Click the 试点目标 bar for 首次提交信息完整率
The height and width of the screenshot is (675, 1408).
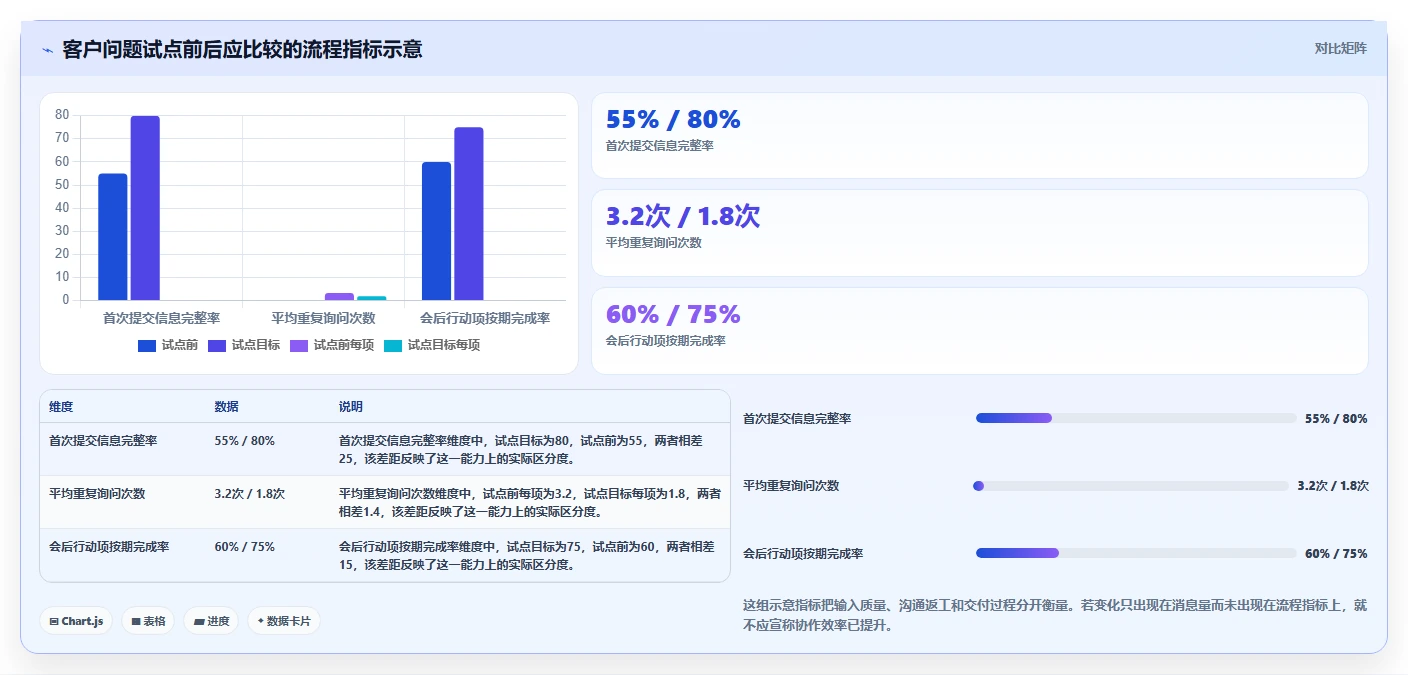[x=145, y=208]
